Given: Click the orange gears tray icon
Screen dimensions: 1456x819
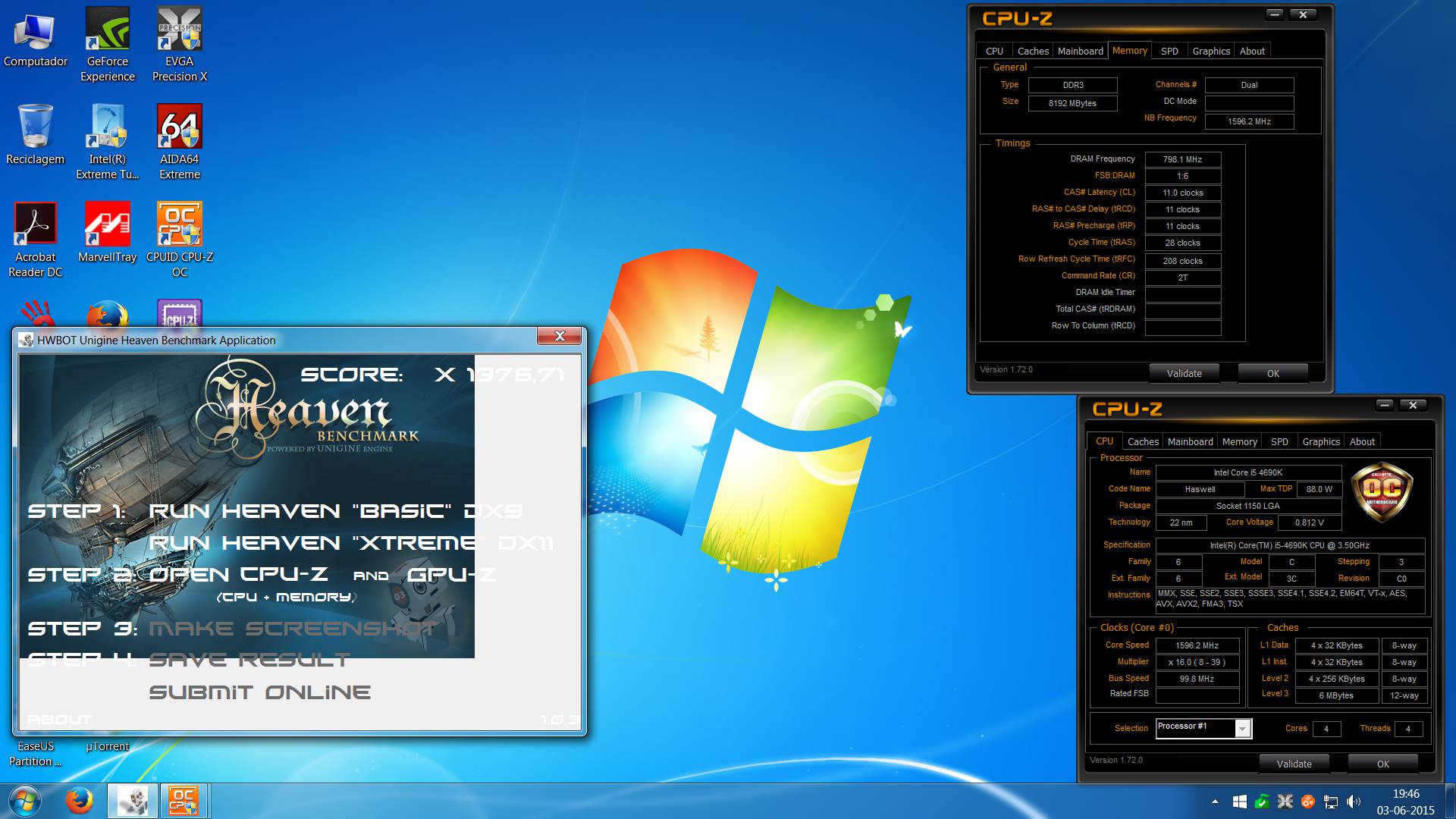Looking at the screenshot, I should click(1307, 802).
